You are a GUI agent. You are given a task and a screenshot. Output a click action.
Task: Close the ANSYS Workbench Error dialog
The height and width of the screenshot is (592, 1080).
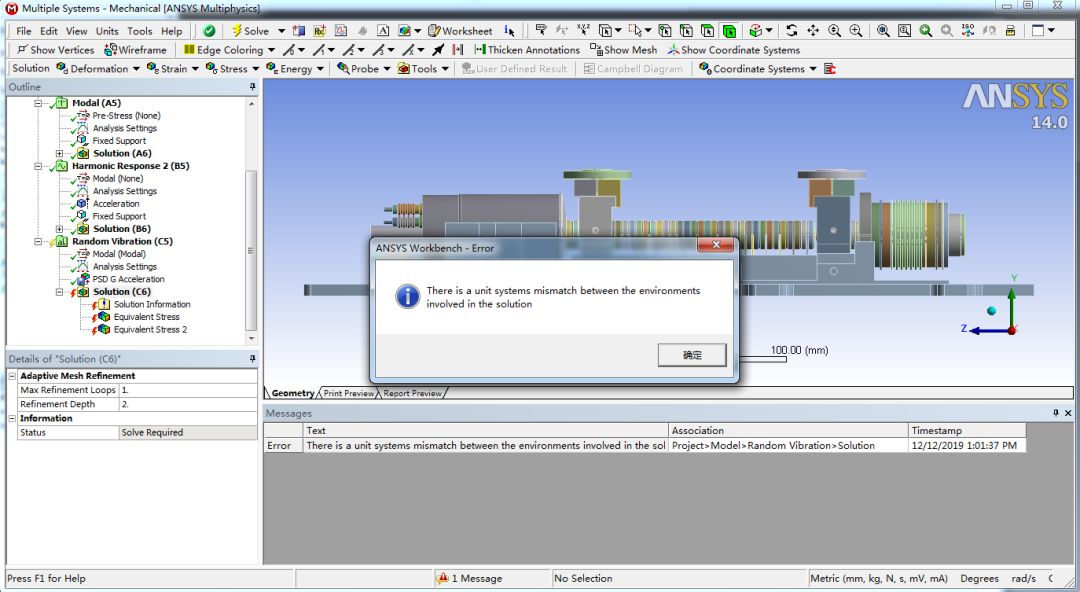coord(716,245)
